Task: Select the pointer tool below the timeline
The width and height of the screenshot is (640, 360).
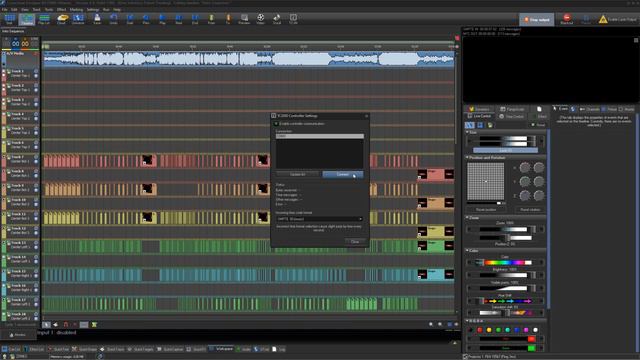Action: coord(47,324)
